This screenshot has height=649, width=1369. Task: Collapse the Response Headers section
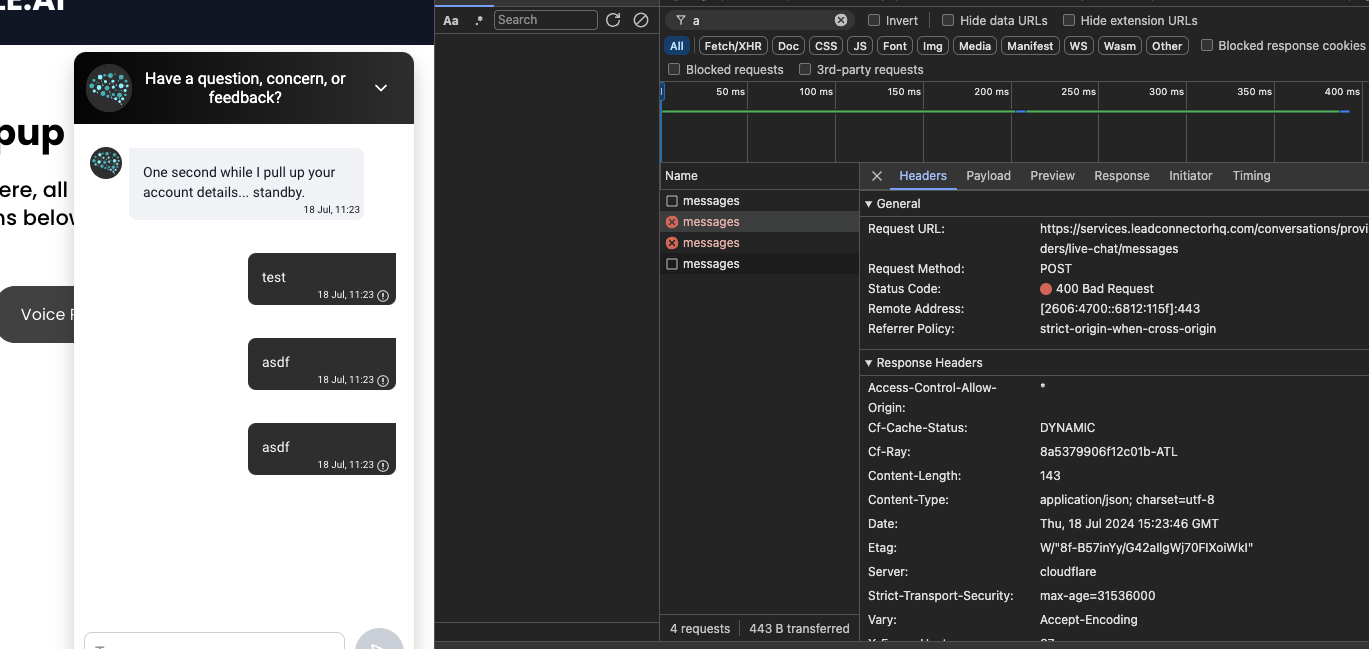coord(869,363)
